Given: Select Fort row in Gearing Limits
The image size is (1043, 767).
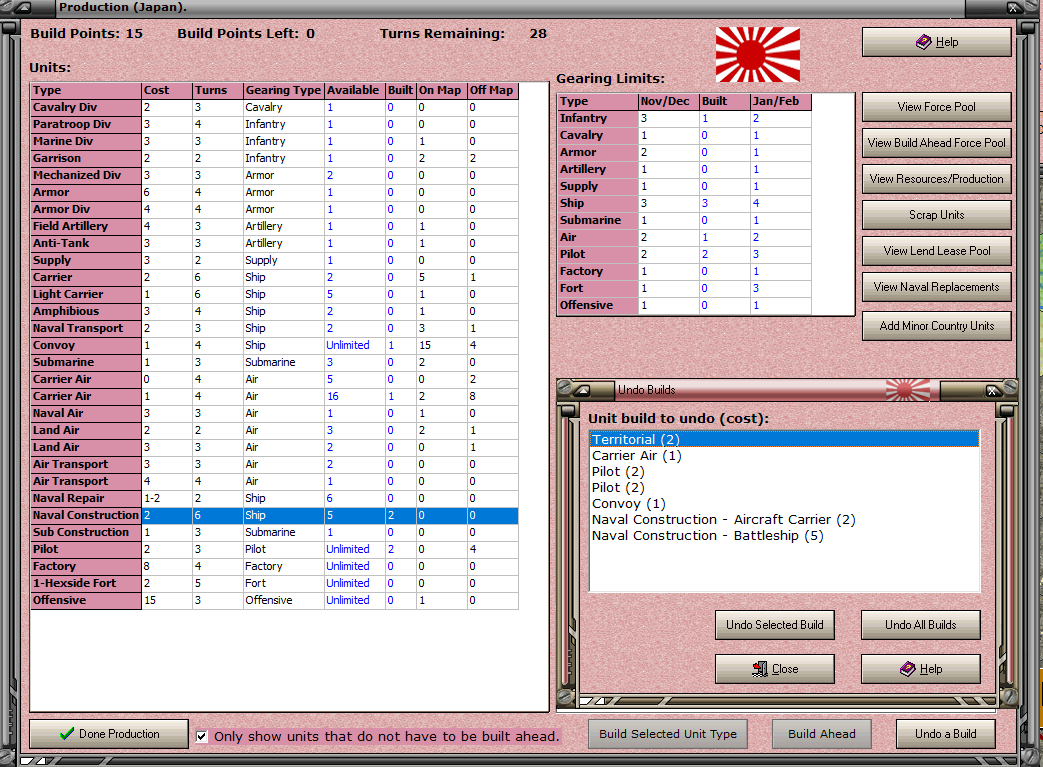Looking at the screenshot, I should 684,289.
